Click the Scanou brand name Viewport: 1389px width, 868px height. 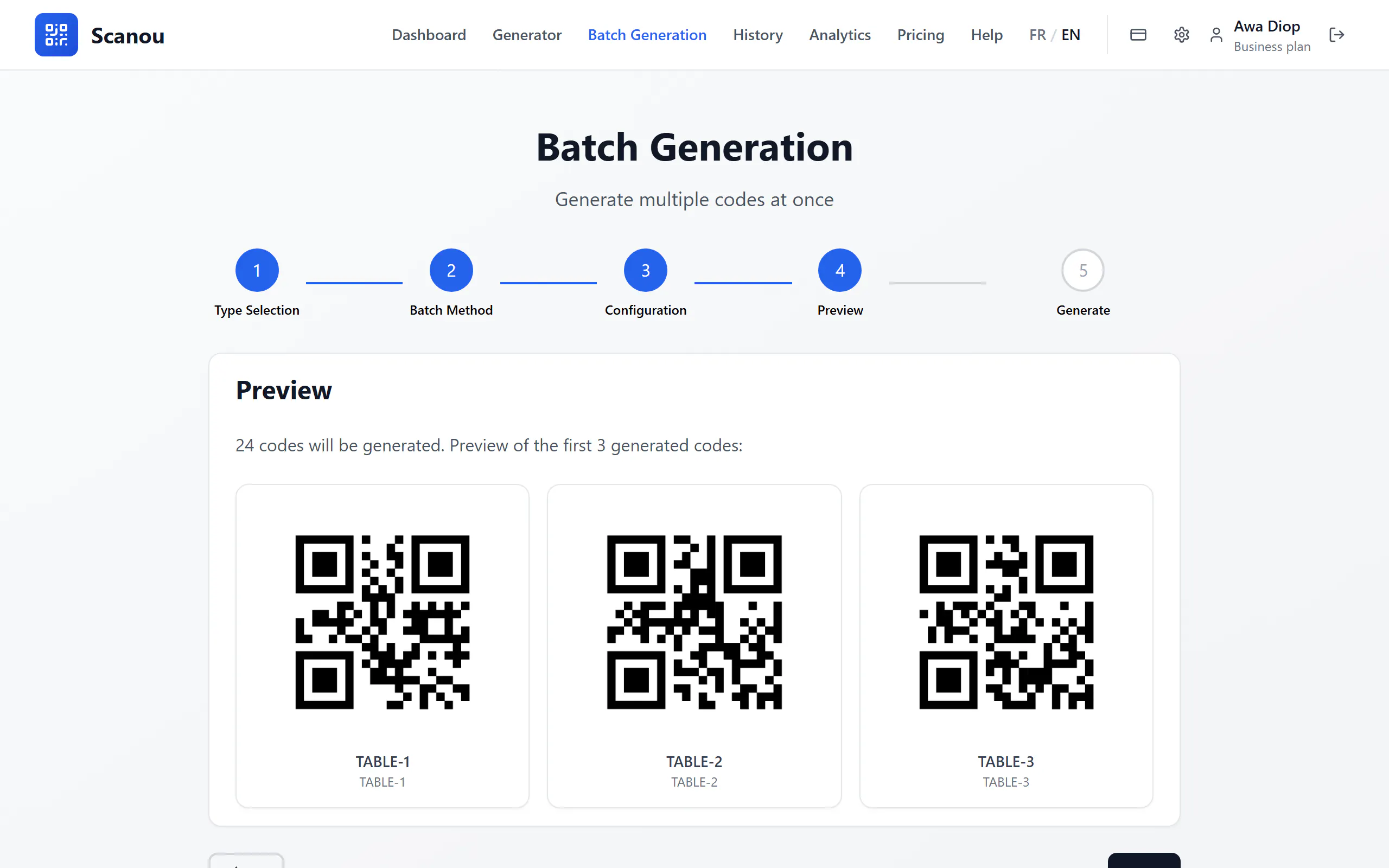tap(128, 36)
